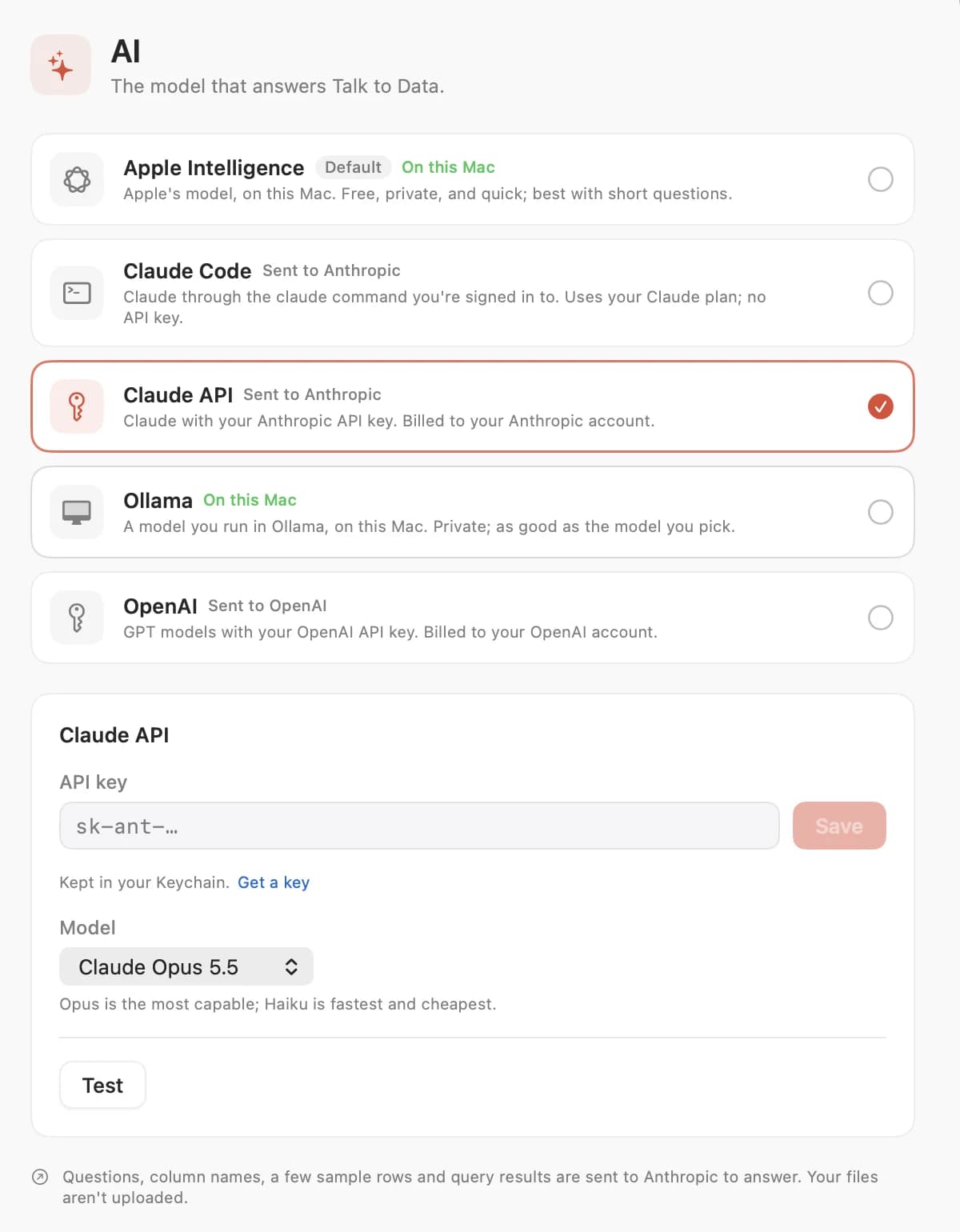Open the Get a key link
960x1232 pixels.
pyautogui.click(x=274, y=882)
